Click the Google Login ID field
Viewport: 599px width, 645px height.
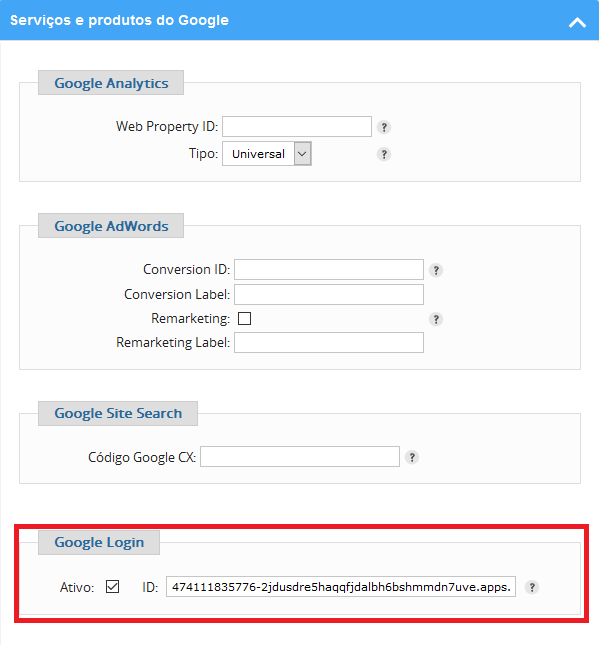341,587
